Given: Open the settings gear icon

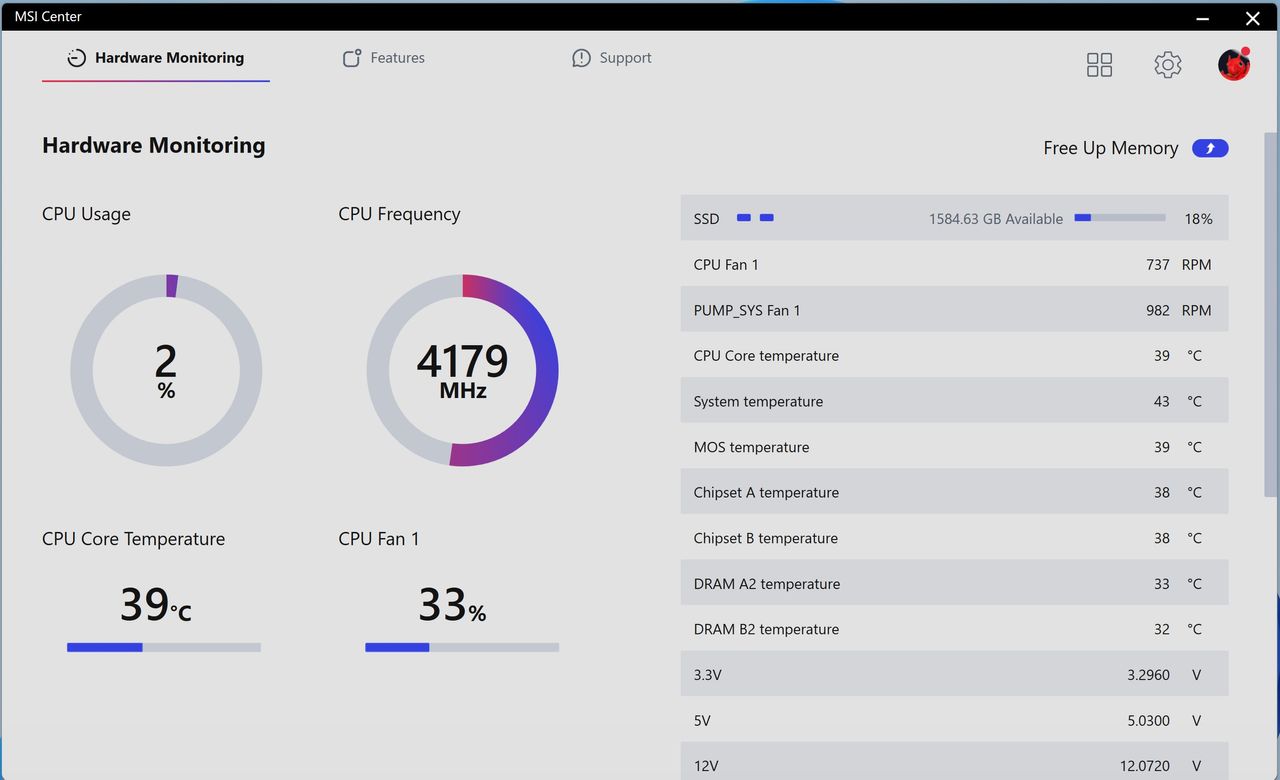Looking at the screenshot, I should [1167, 65].
